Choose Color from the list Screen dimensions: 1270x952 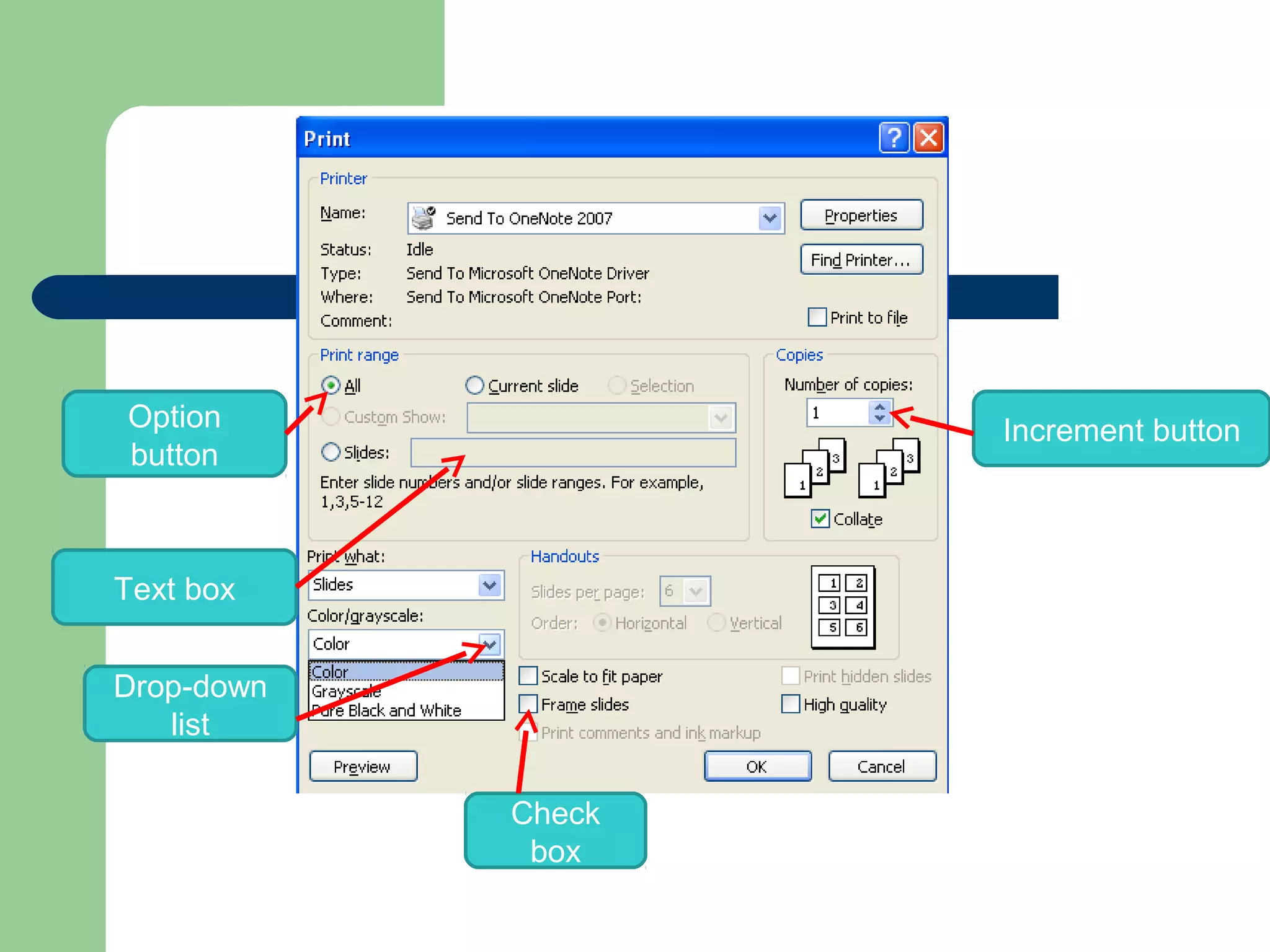tap(406, 671)
